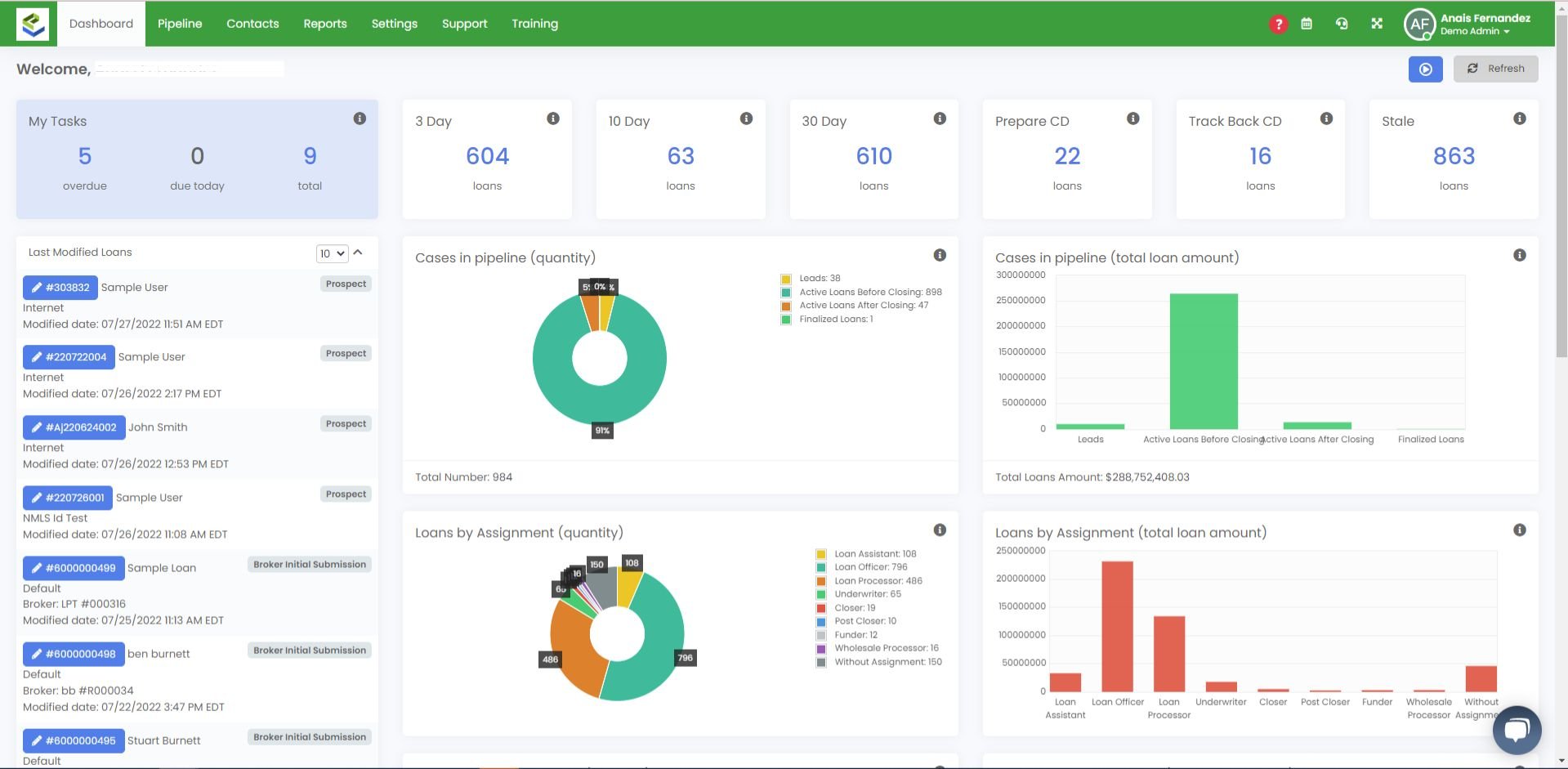Open the Pipeline menu
The width and height of the screenshot is (1568, 769).
(x=180, y=24)
